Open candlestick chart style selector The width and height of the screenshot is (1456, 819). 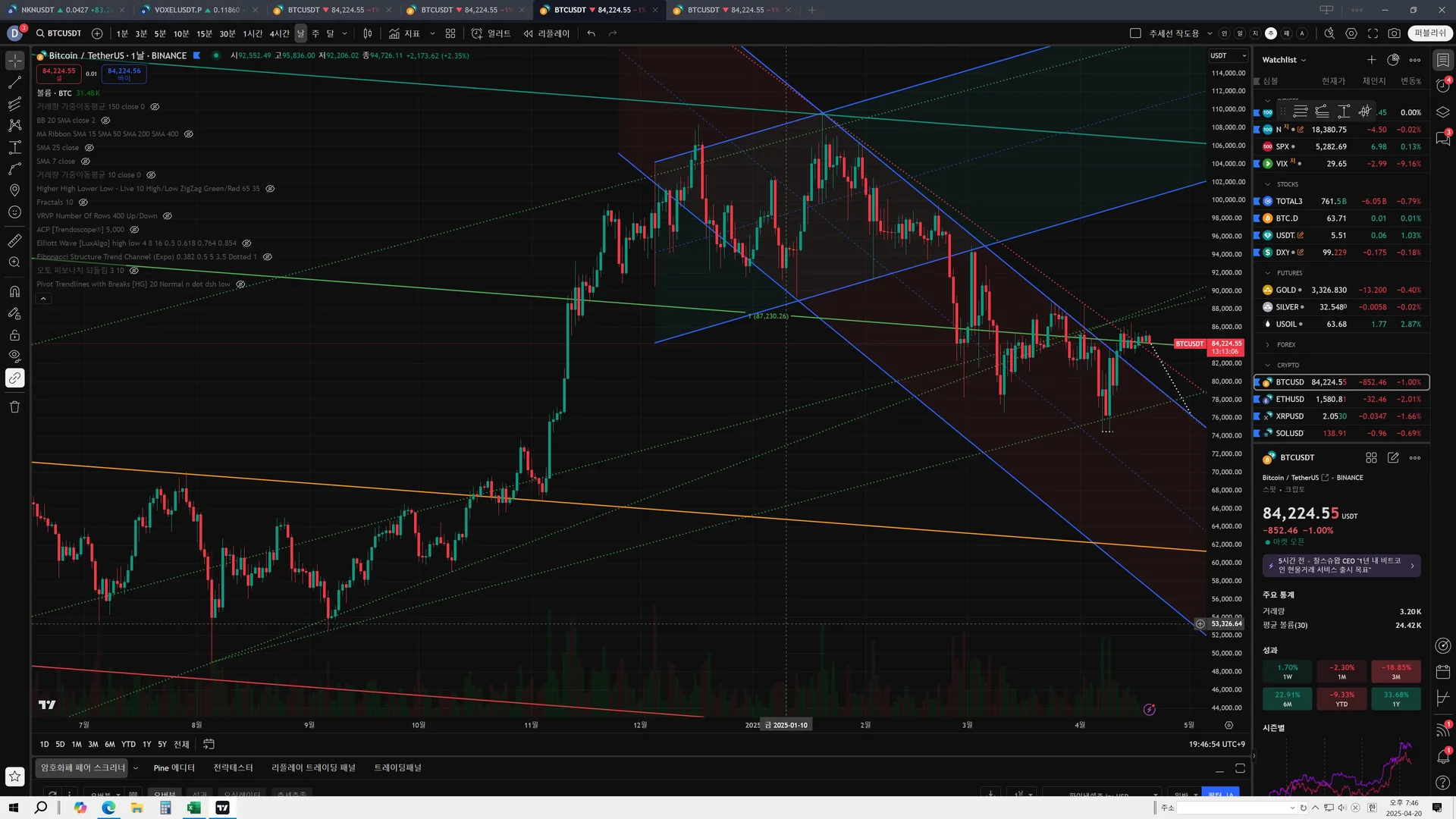tap(368, 33)
